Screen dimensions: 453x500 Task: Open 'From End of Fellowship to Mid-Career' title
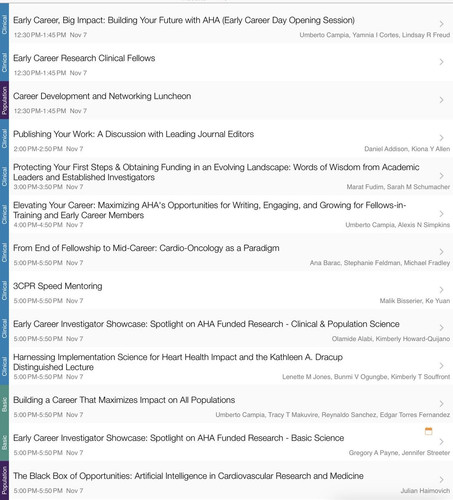click(x=146, y=248)
